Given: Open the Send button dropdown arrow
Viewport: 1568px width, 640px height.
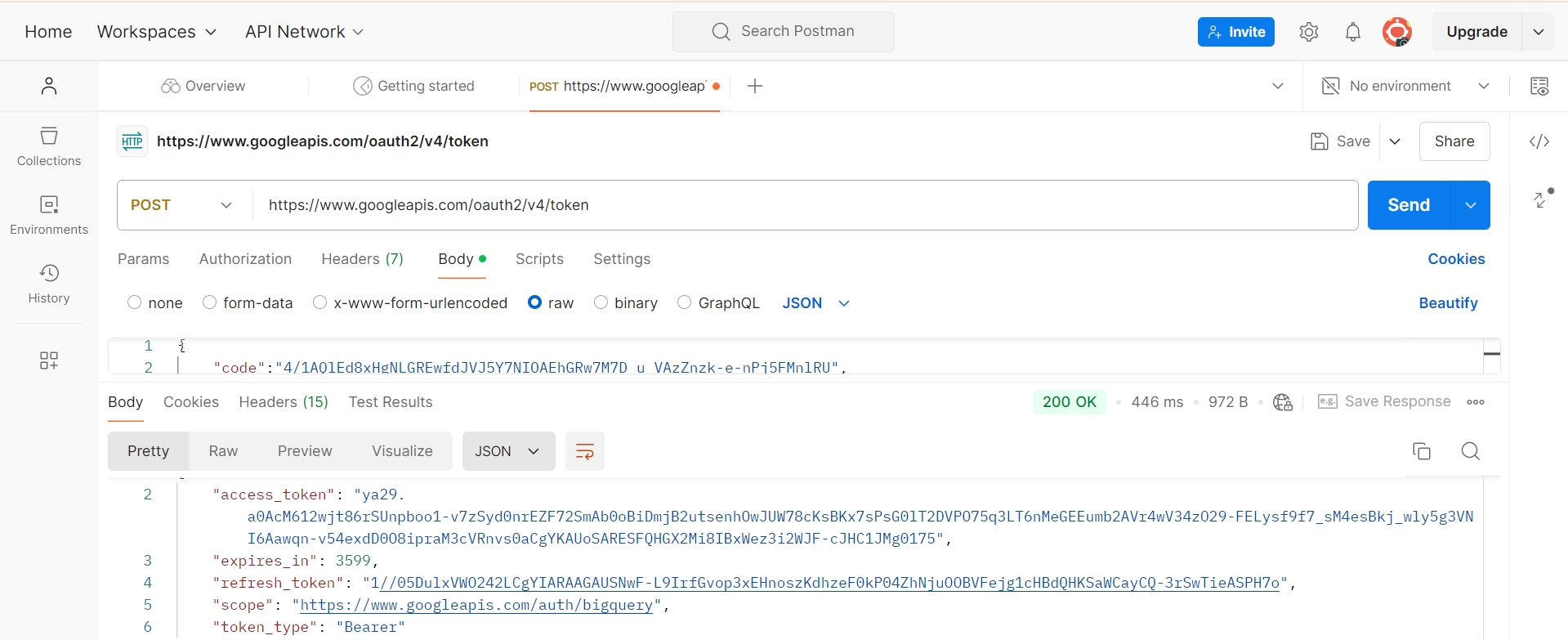Looking at the screenshot, I should (1471, 205).
